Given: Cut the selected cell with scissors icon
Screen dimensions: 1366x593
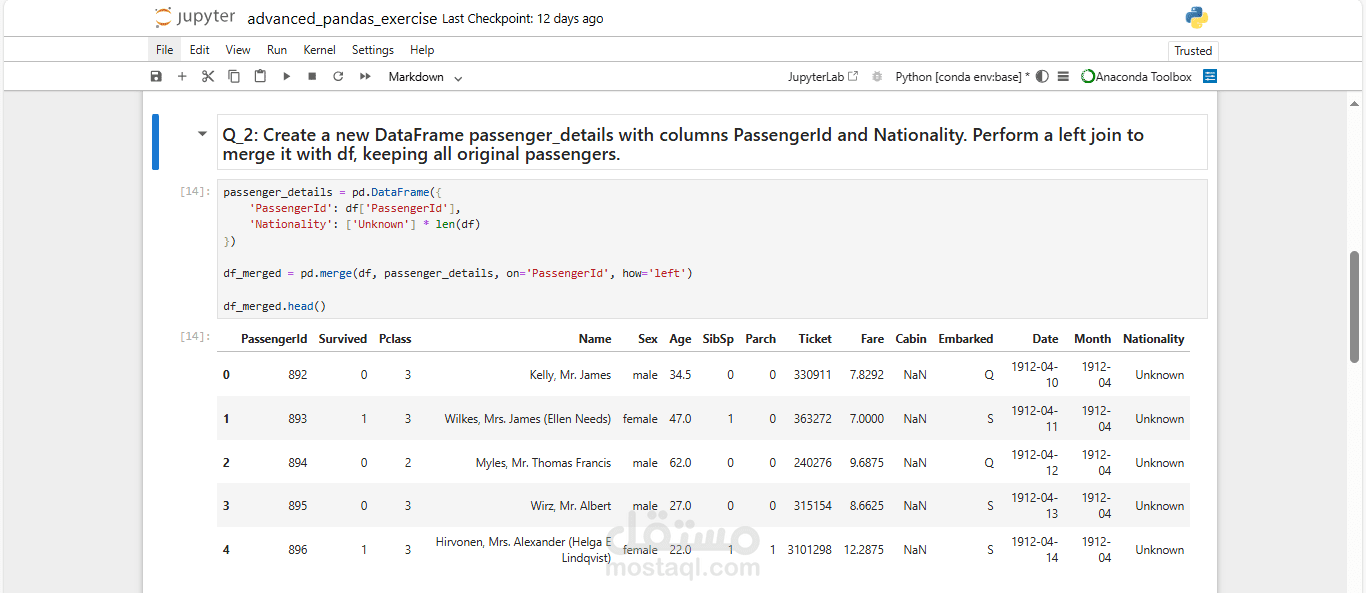Looking at the screenshot, I should pyautogui.click(x=208, y=77).
